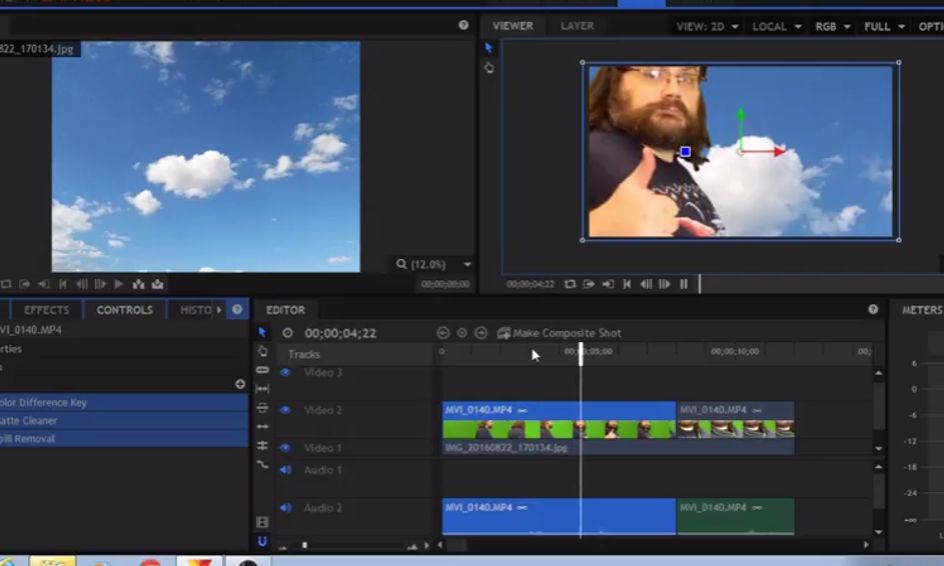Activate the slip edit tool in Editor
Image resolution: width=944 pixels, height=566 pixels.
262,389
